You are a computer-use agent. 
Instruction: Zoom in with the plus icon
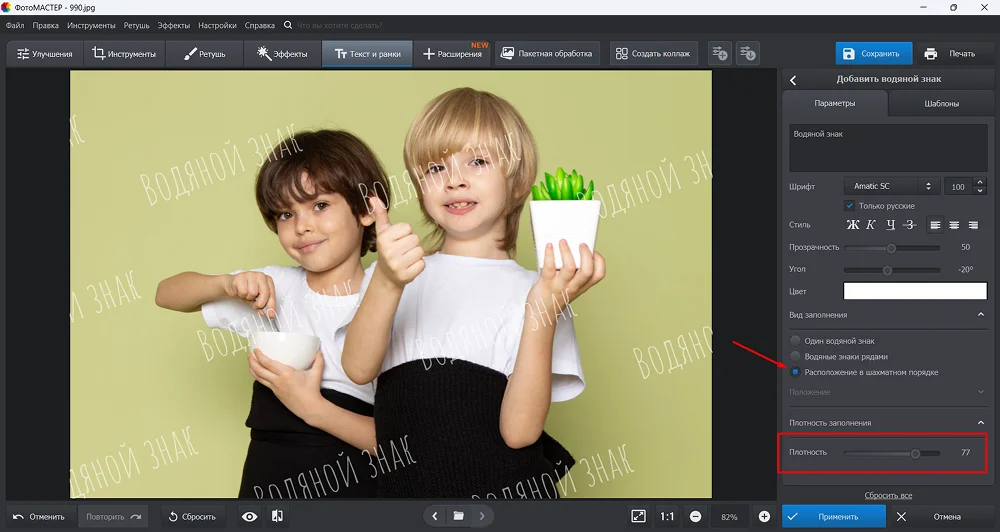tap(764, 517)
